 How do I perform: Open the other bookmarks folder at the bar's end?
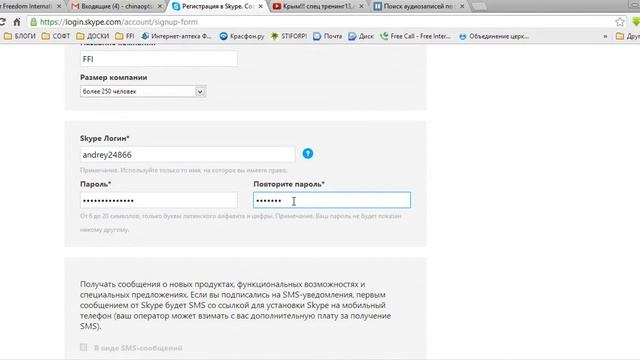click(628, 36)
